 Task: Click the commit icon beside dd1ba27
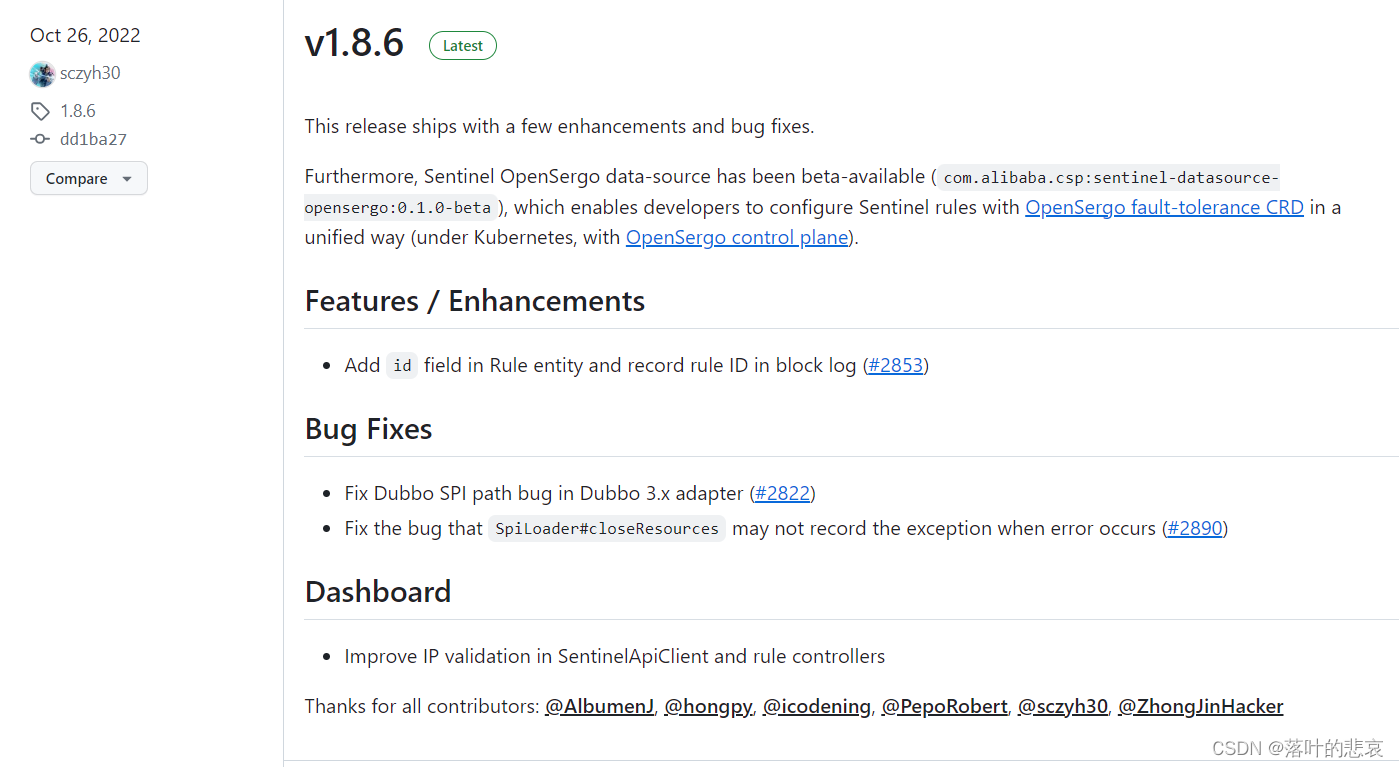pos(40,140)
